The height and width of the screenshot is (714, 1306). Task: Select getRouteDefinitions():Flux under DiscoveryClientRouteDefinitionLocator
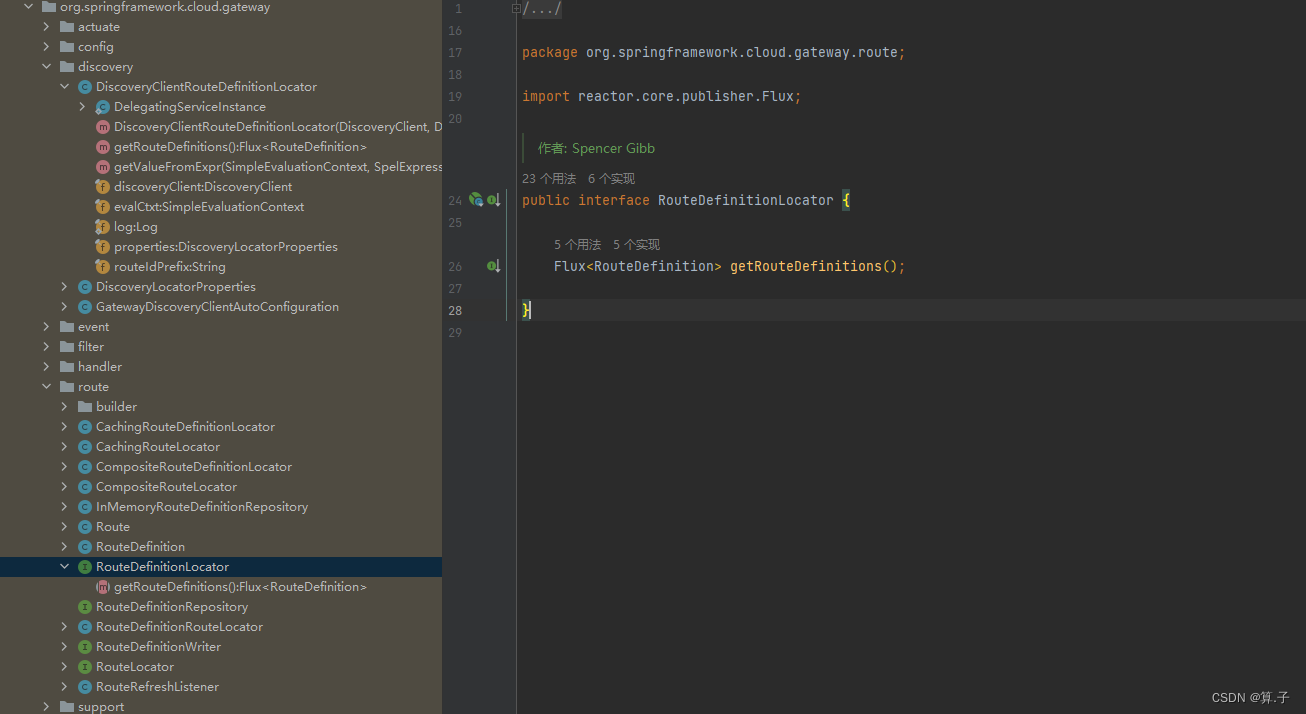coord(240,147)
